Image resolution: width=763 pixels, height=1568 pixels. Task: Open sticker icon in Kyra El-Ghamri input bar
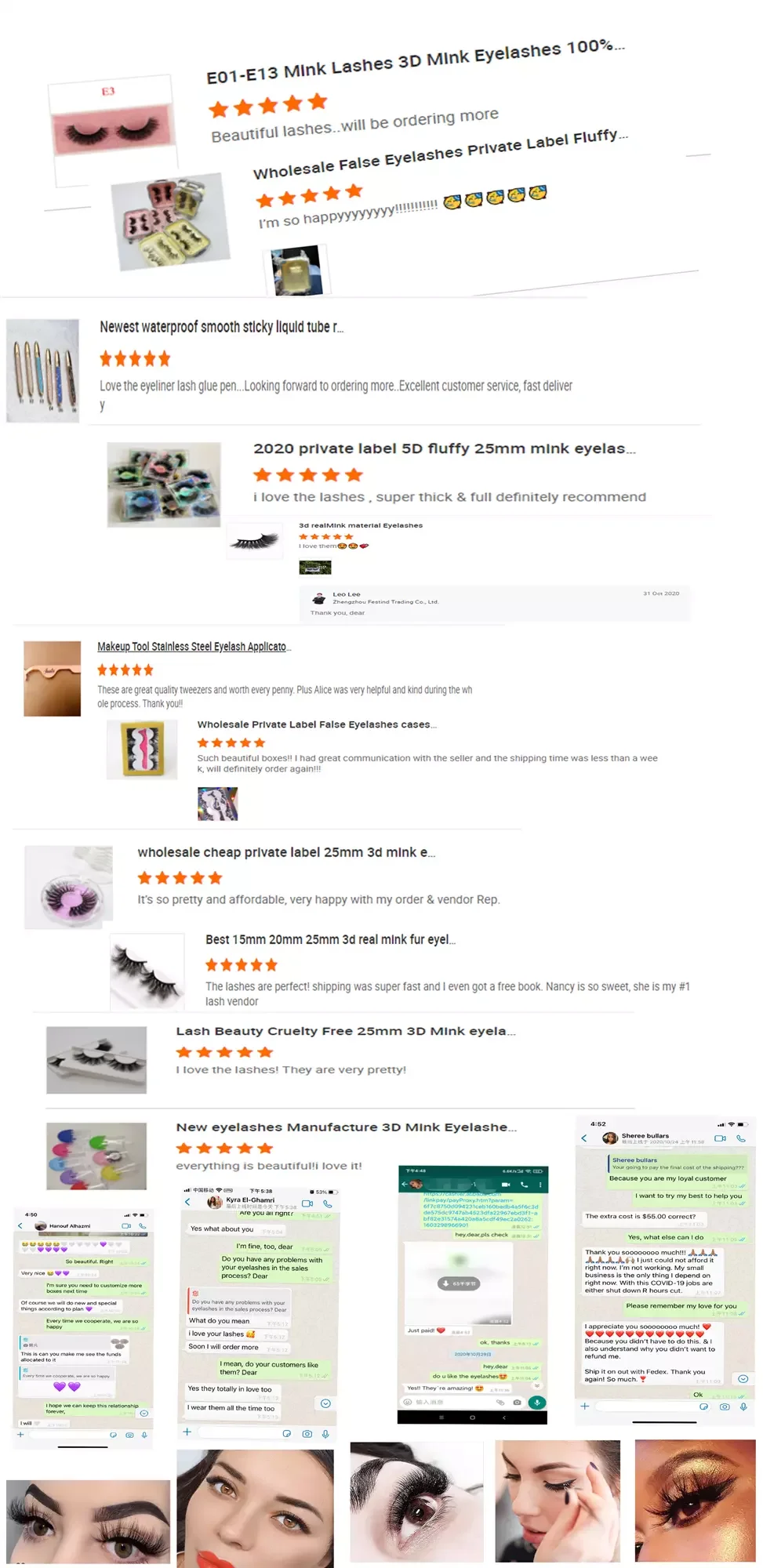click(286, 1433)
